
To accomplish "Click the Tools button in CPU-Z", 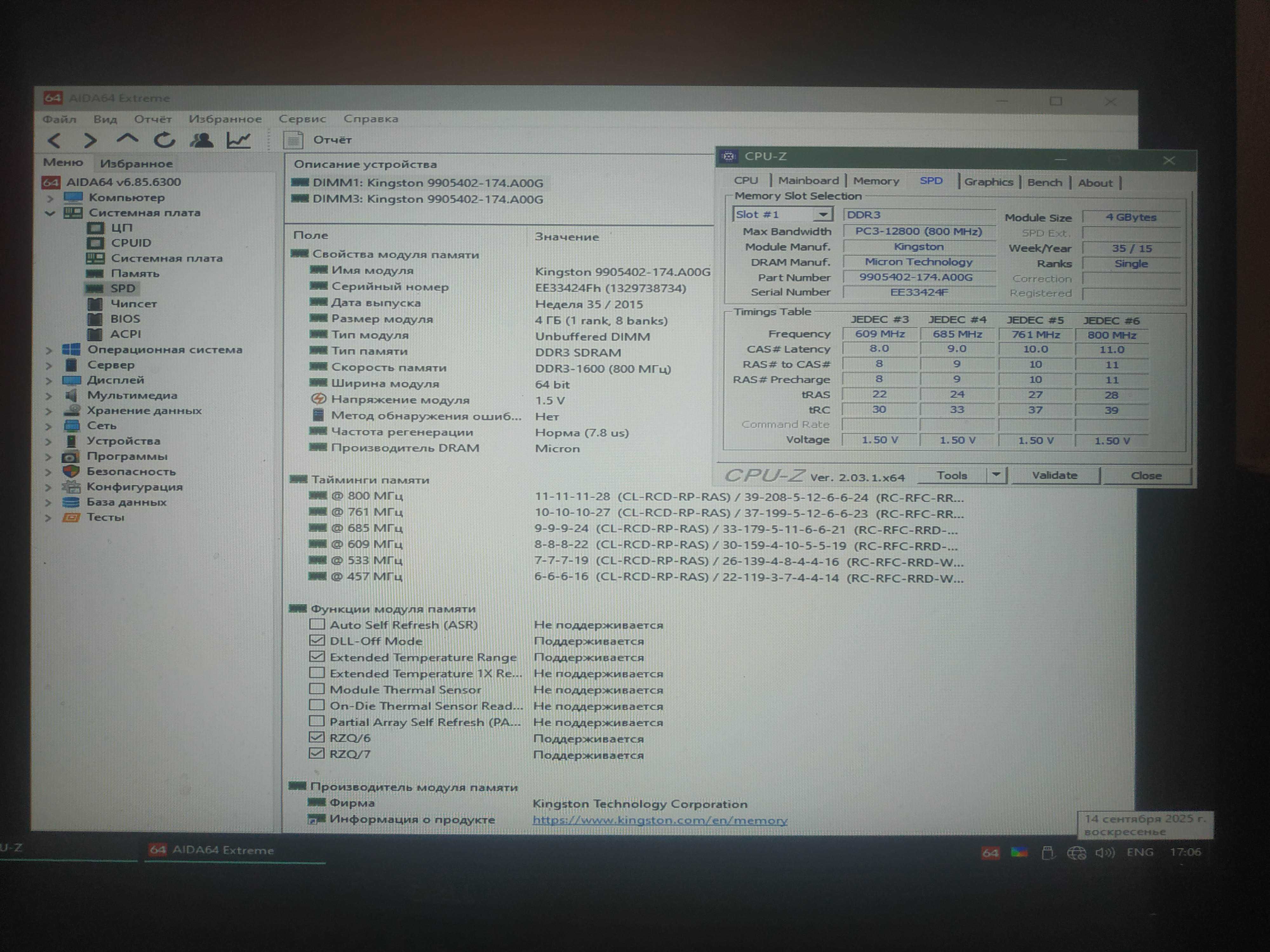I will click(952, 475).
